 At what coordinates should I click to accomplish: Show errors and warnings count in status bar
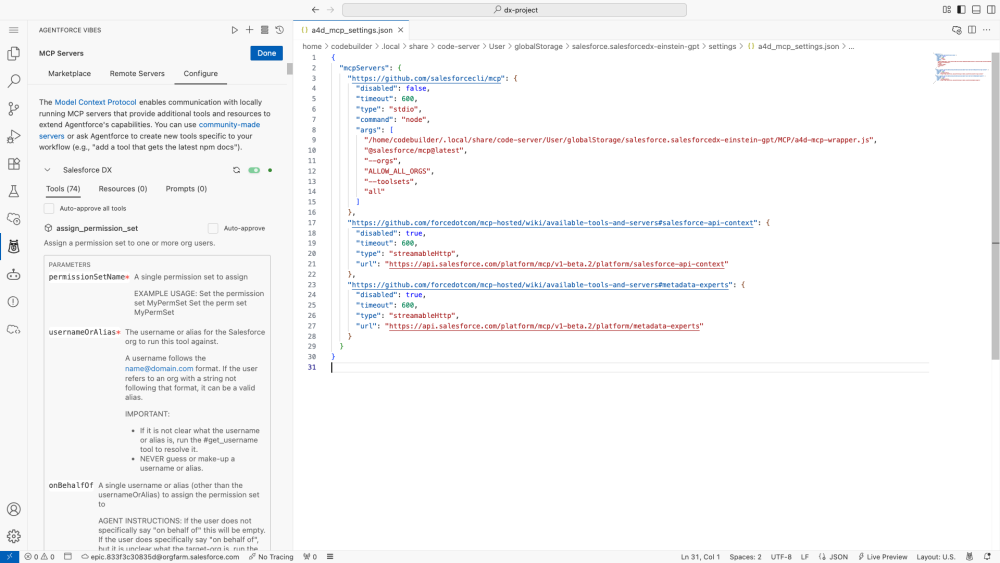pyautogui.click(x=39, y=557)
